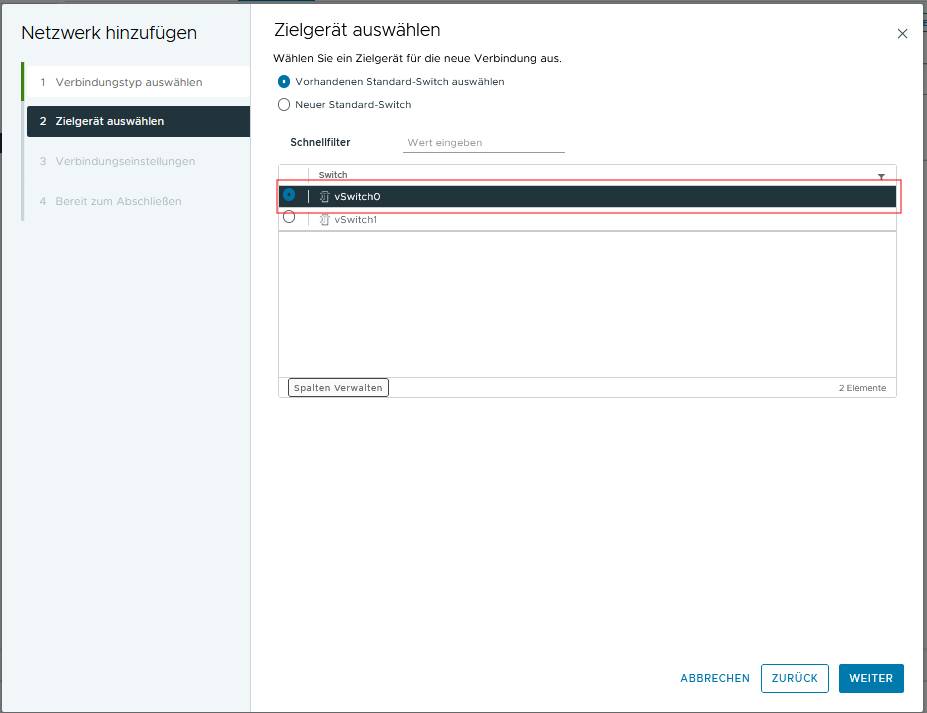Click the 'Netzwerk hinzufügen' wizard title

point(109,33)
